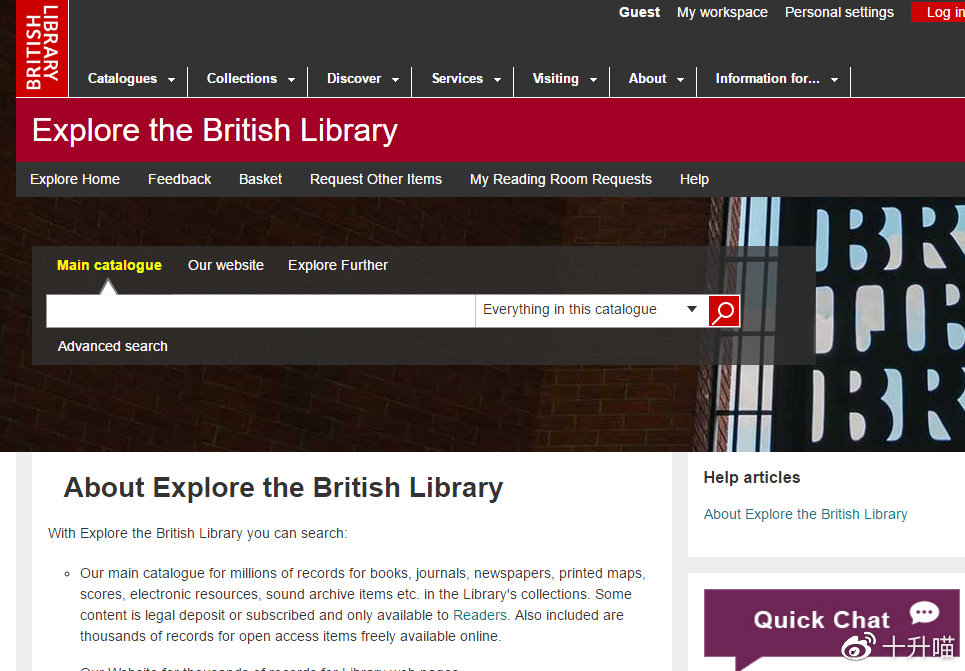Screen dimensions: 965x671
Task: Click the Help articles heading
Action: click(x=752, y=477)
